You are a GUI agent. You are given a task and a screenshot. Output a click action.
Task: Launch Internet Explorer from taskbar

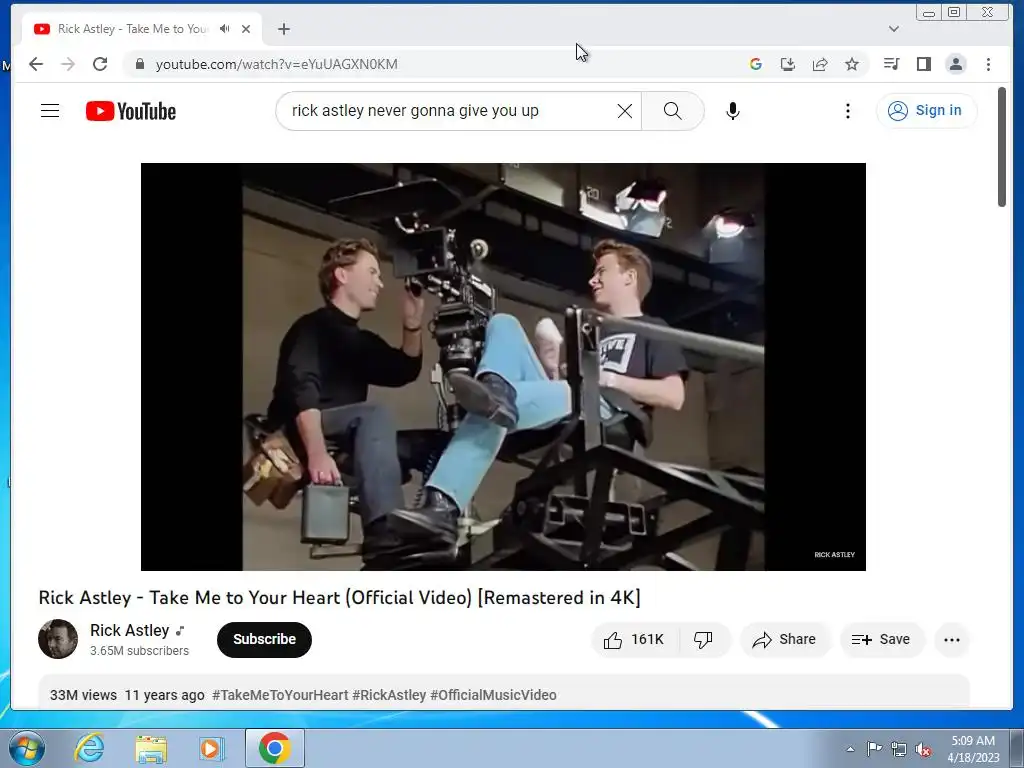[x=89, y=748]
